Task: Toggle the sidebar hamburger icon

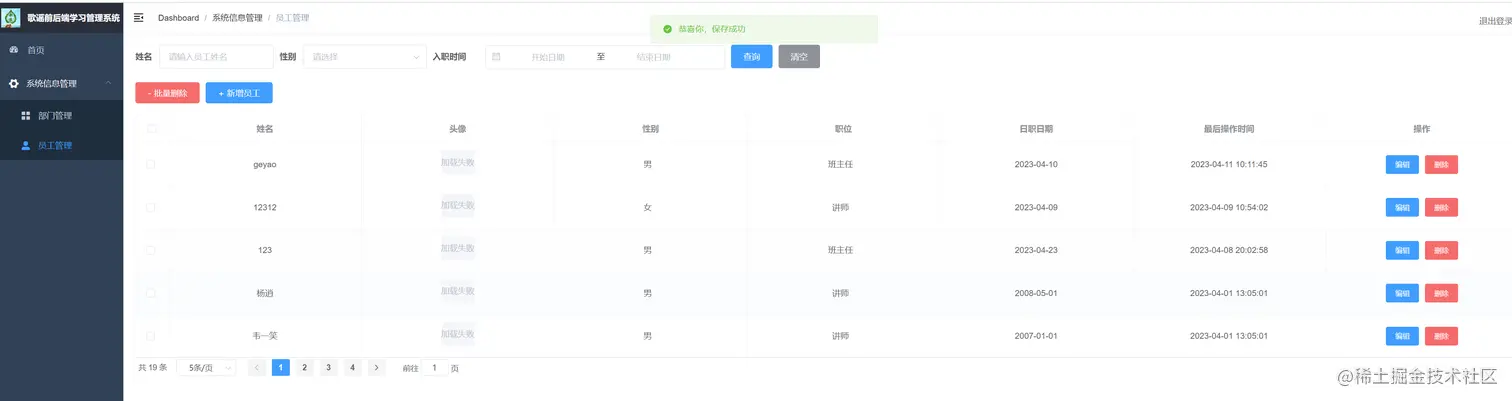Action: point(139,18)
